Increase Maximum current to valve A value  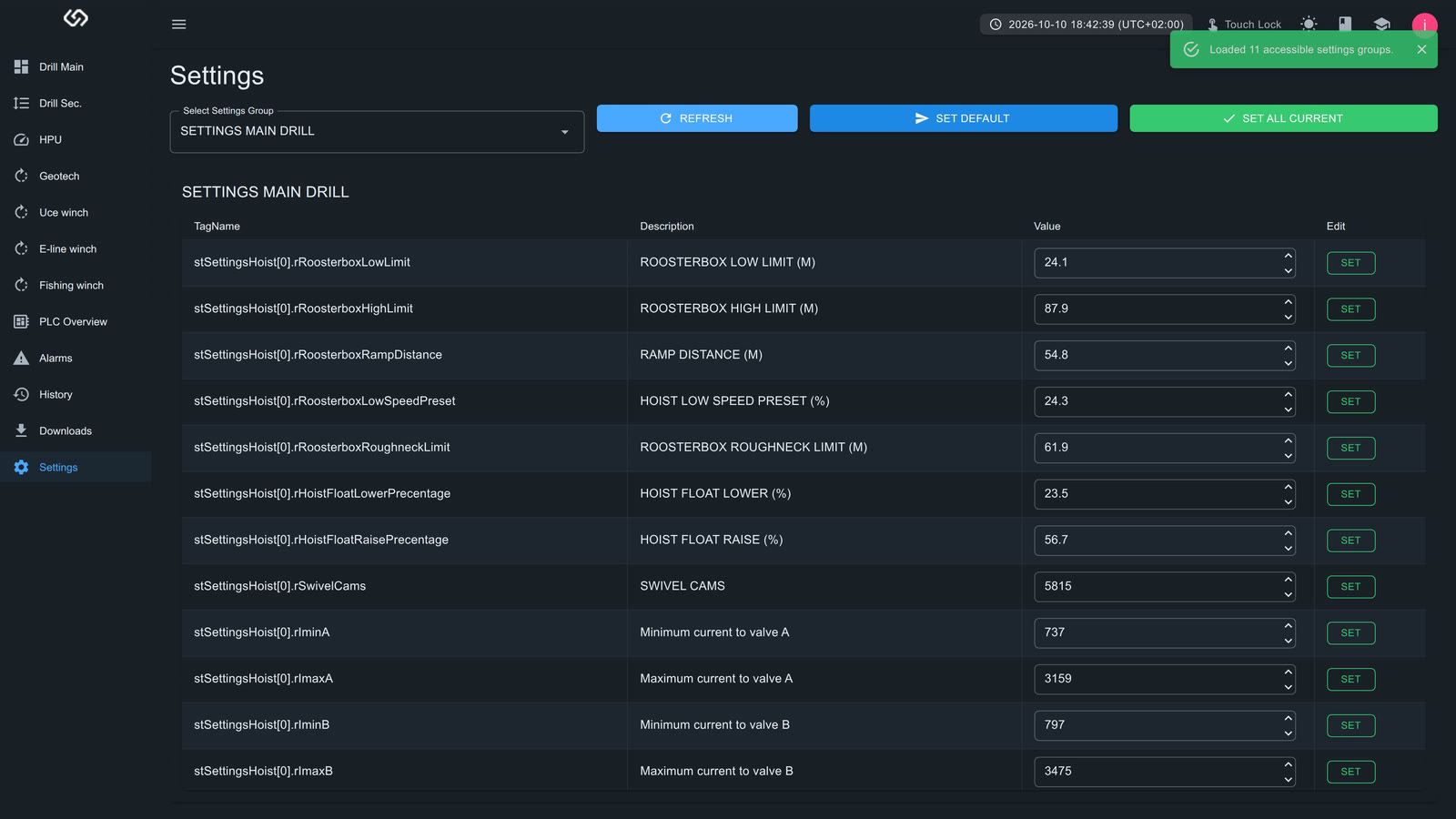(1289, 672)
